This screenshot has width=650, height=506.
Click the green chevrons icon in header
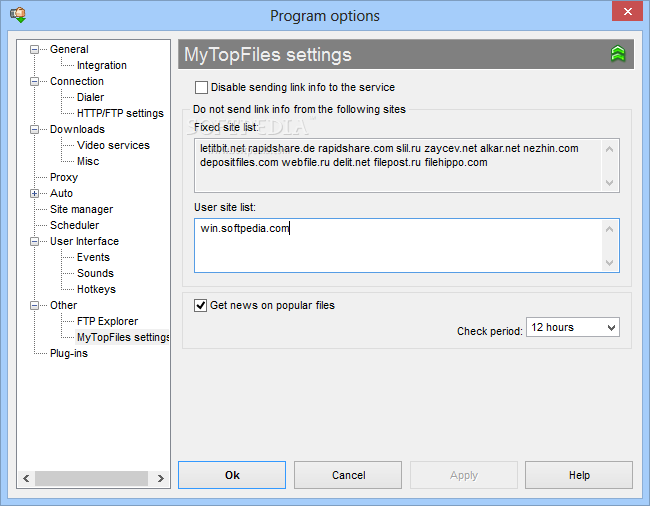click(618, 54)
